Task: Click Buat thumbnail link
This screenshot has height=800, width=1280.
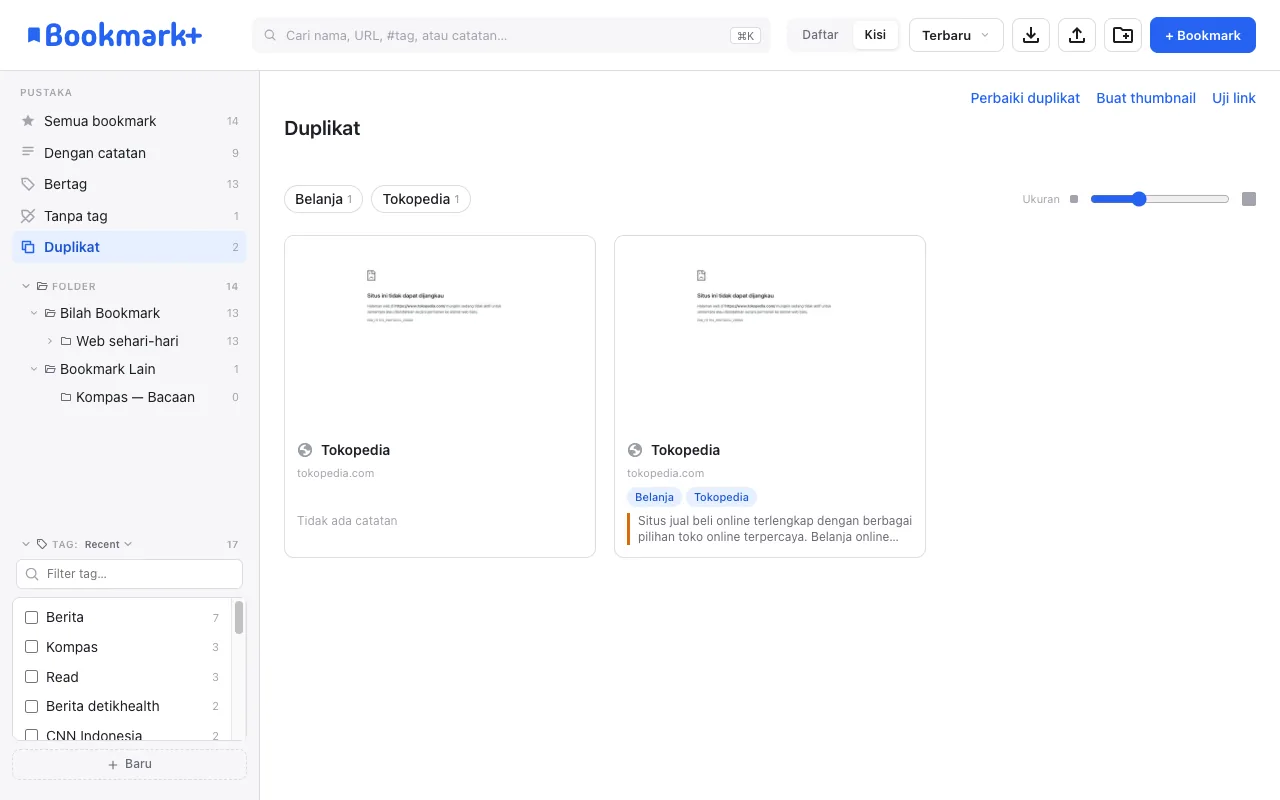Action: coord(1146,98)
